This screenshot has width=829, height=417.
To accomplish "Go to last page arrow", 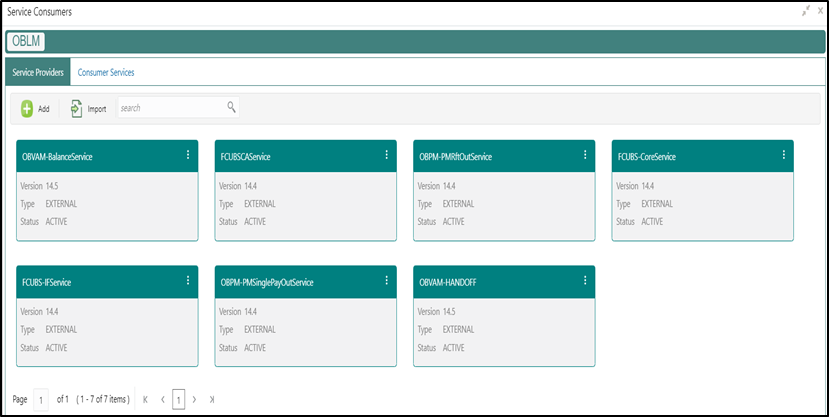I will coord(211,400).
